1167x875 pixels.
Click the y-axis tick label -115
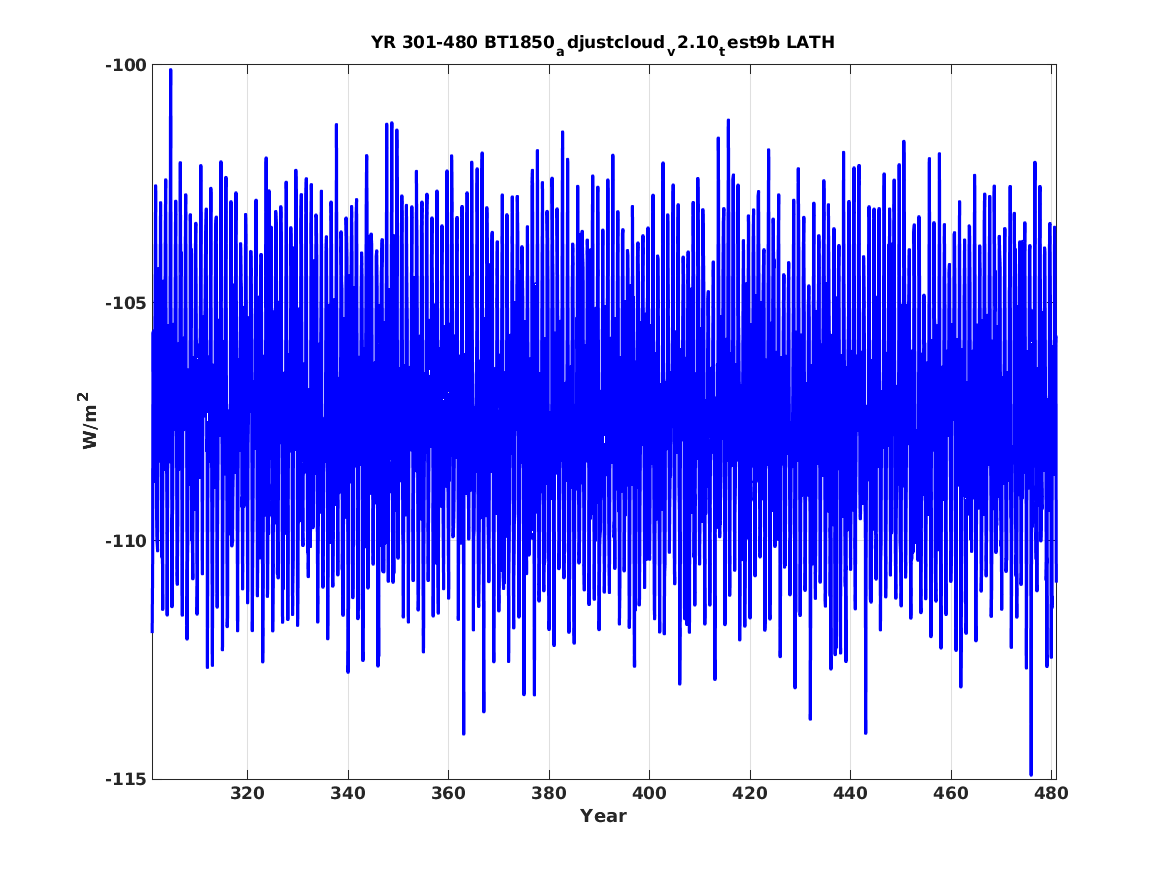point(126,779)
